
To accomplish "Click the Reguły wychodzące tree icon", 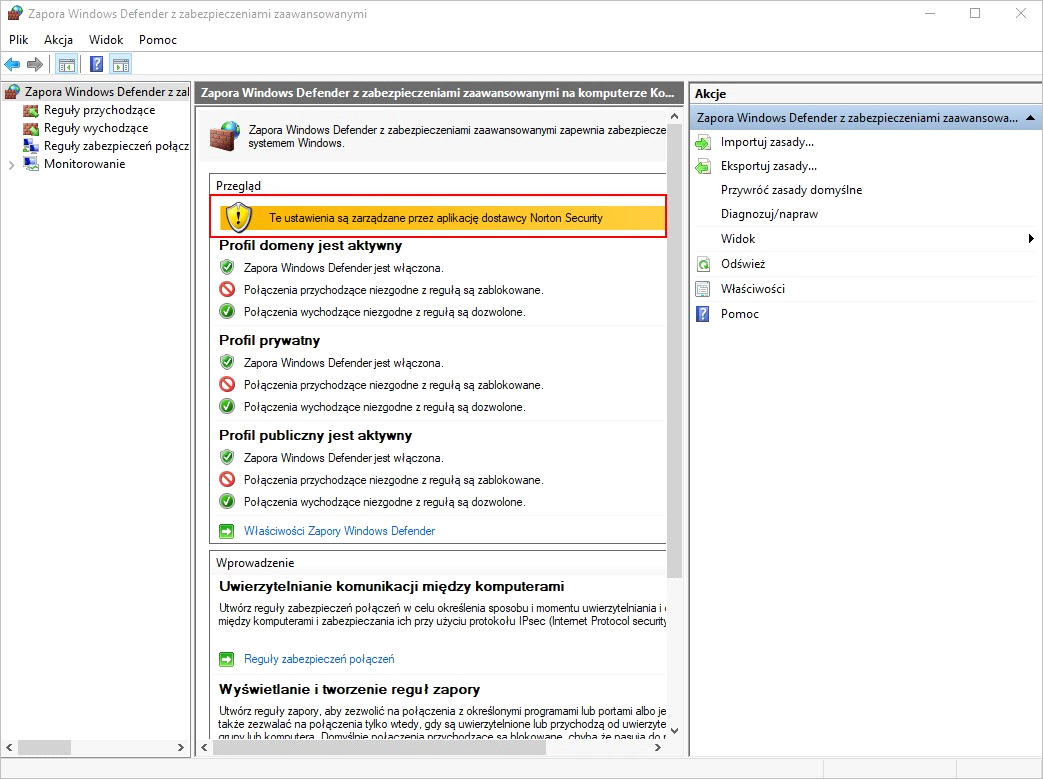I will [31, 128].
